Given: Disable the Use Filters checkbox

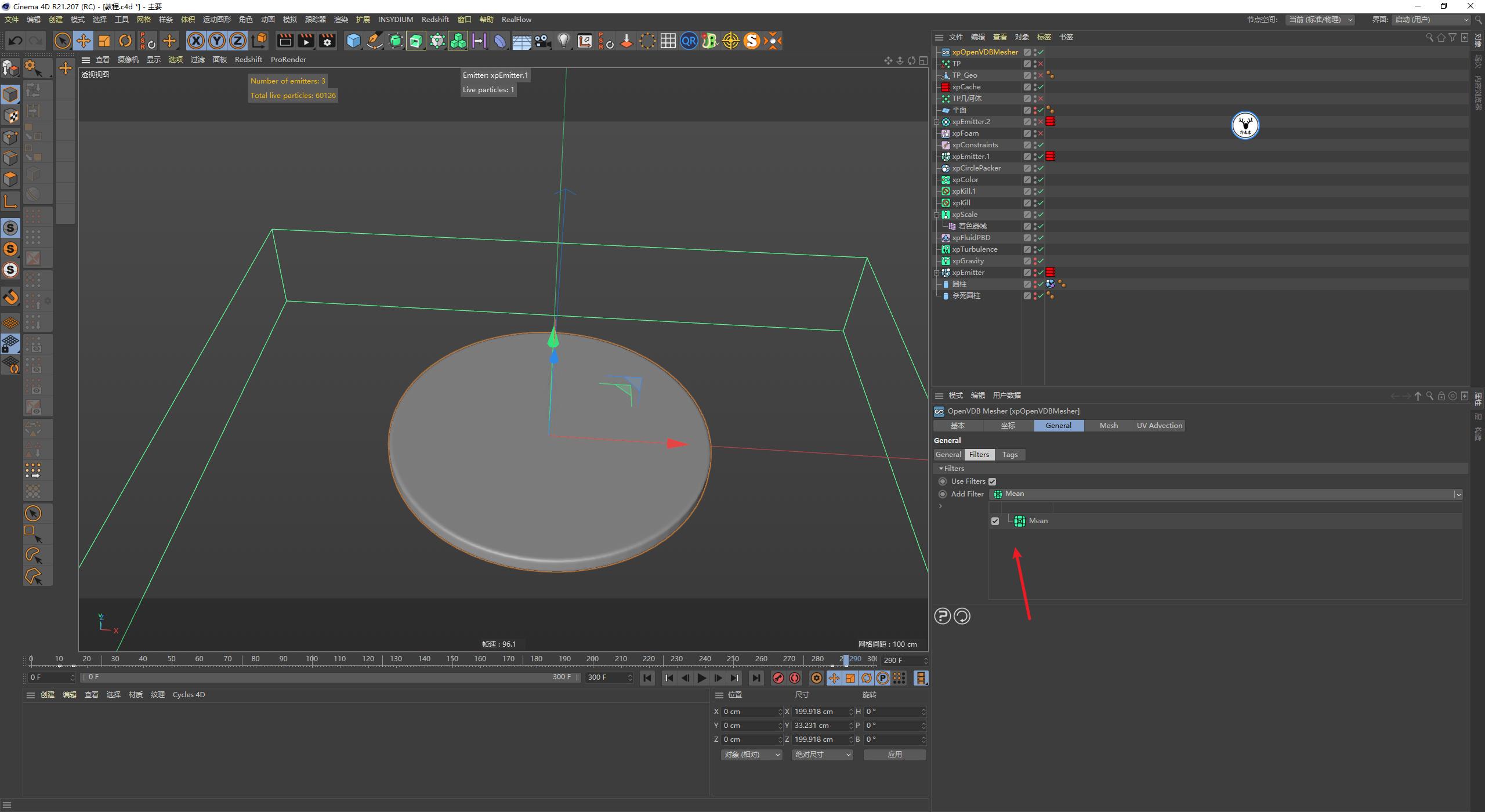Looking at the screenshot, I should (x=993, y=481).
